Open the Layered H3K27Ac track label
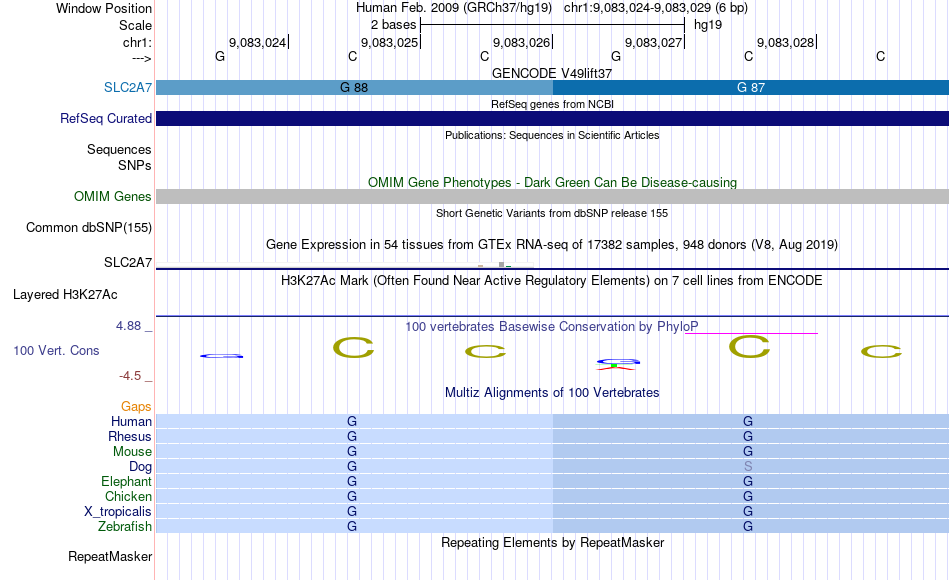This screenshot has width=950, height=580. tap(65, 295)
